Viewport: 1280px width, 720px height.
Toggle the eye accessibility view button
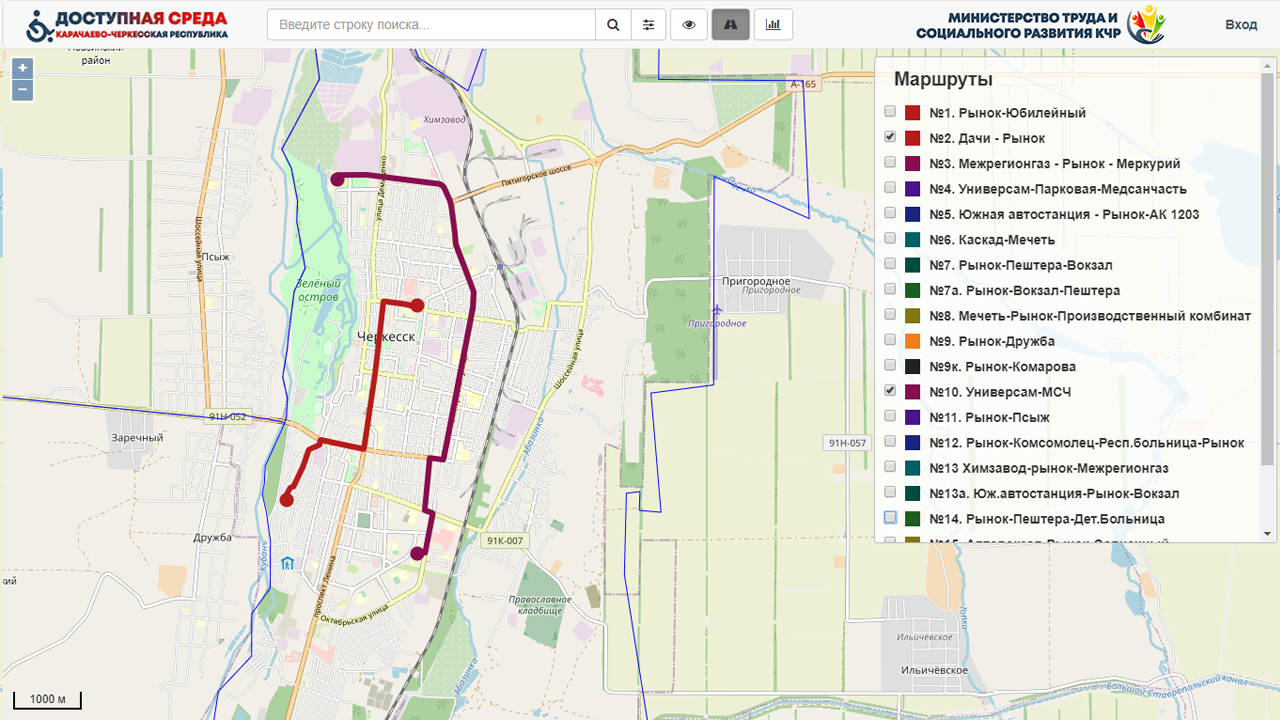[x=689, y=25]
